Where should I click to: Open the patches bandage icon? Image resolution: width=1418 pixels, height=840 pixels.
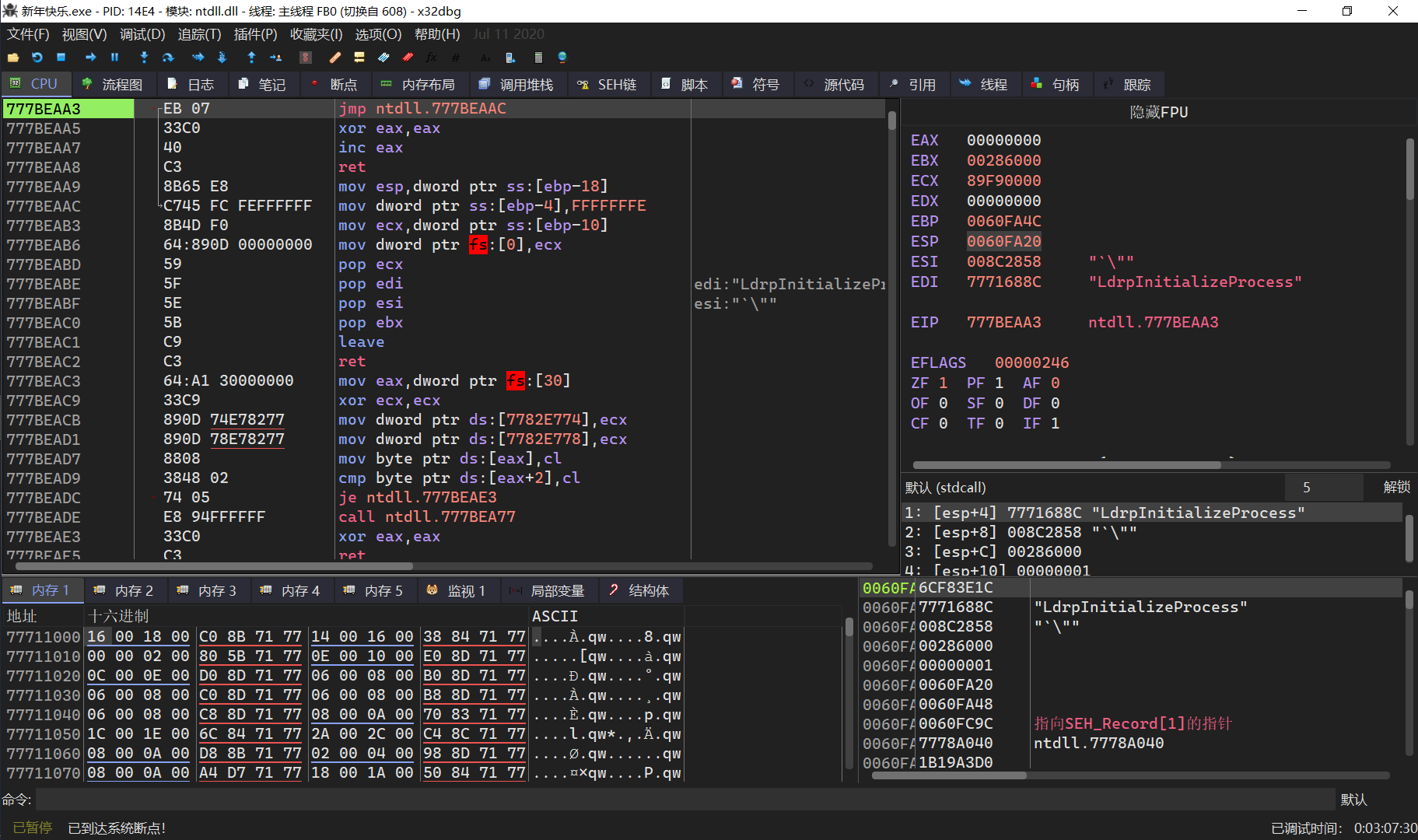pos(335,58)
